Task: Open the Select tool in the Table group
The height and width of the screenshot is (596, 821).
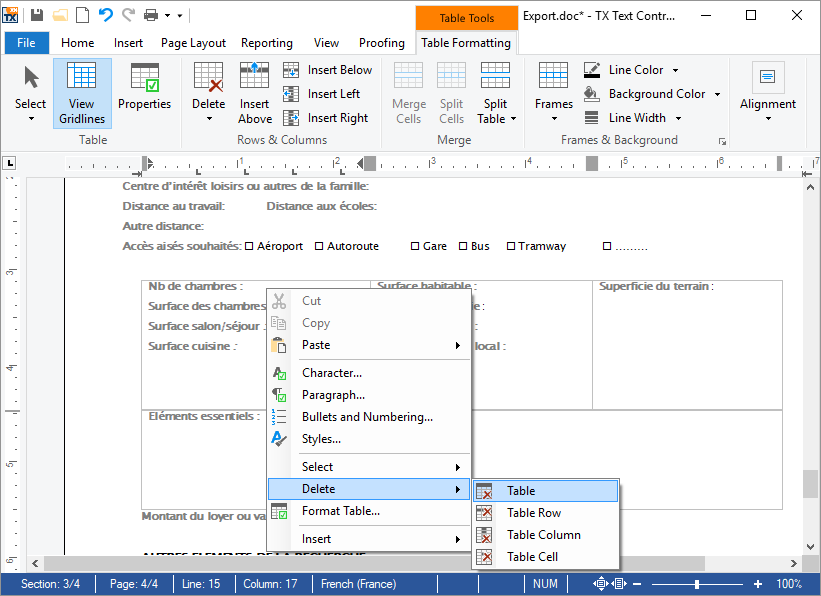Action: click(x=30, y=94)
